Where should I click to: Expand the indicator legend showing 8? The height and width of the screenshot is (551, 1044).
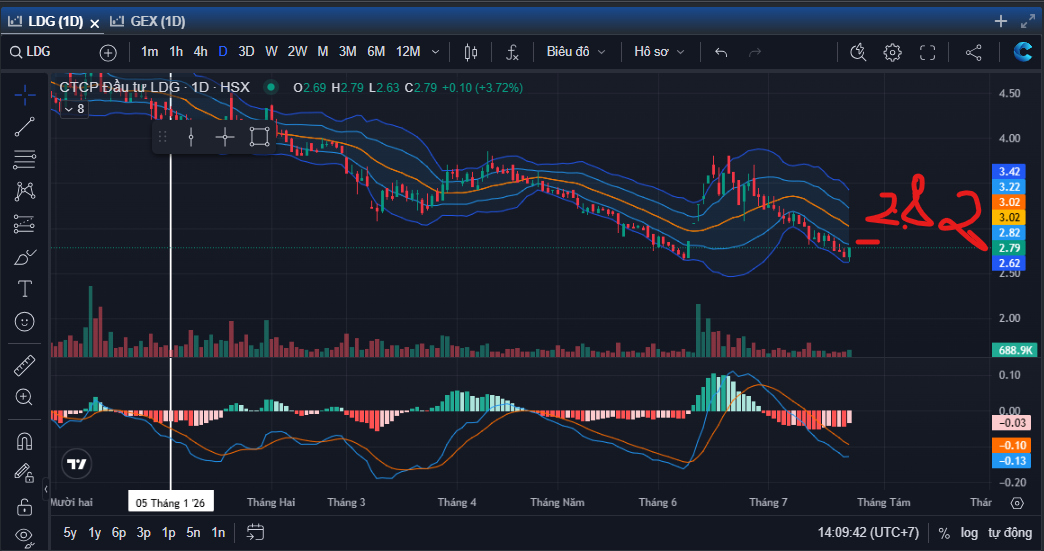pos(73,108)
